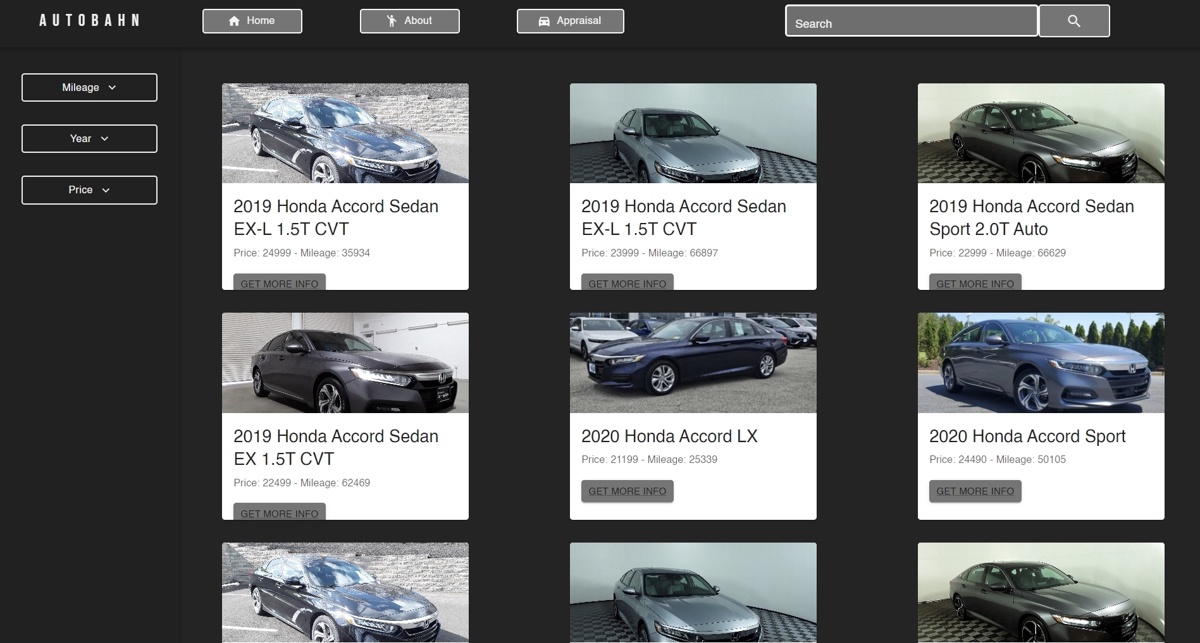Viewport: 1200px width, 643px height.
Task: Get more info on 2020 Honda Accord LX
Action: (x=627, y=491)
